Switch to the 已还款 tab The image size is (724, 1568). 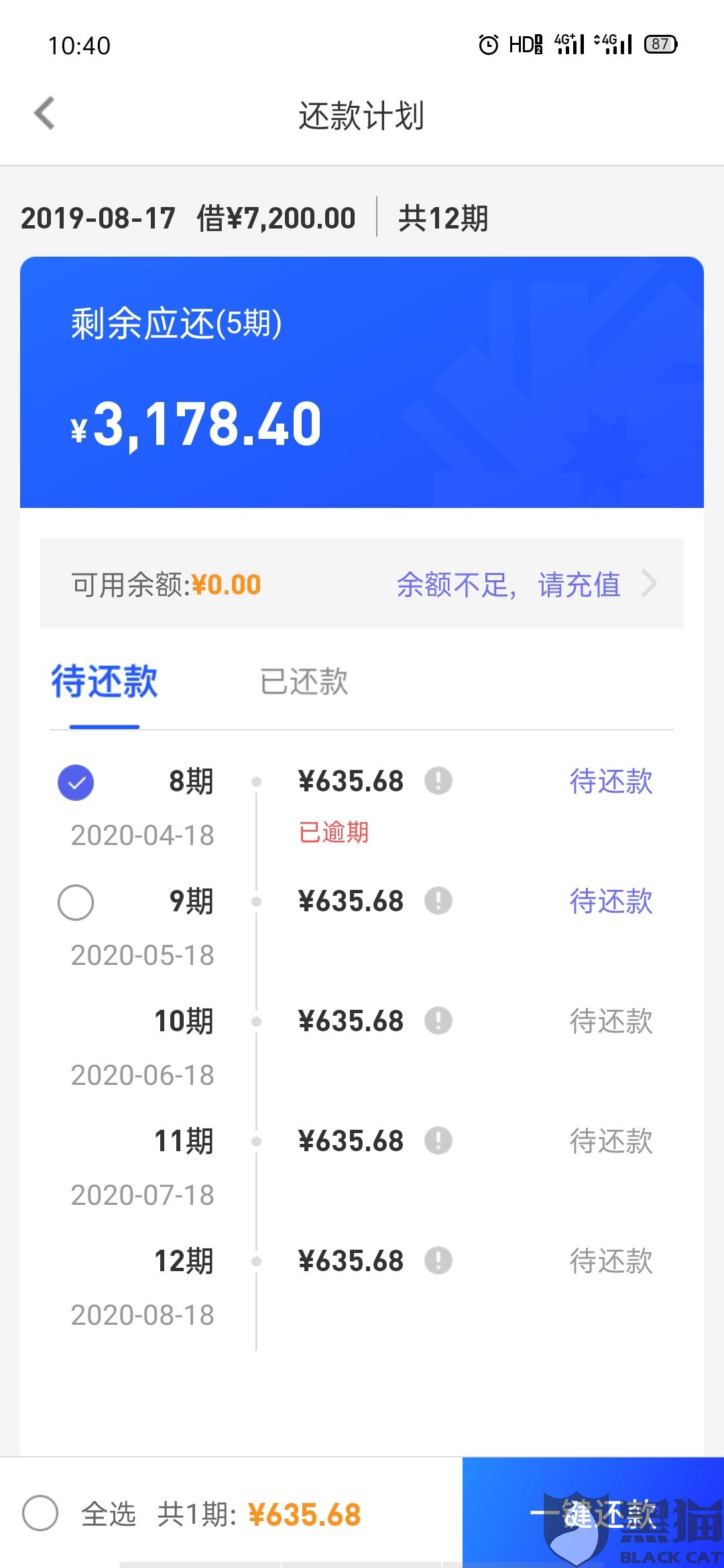click(x=304, y=681)
